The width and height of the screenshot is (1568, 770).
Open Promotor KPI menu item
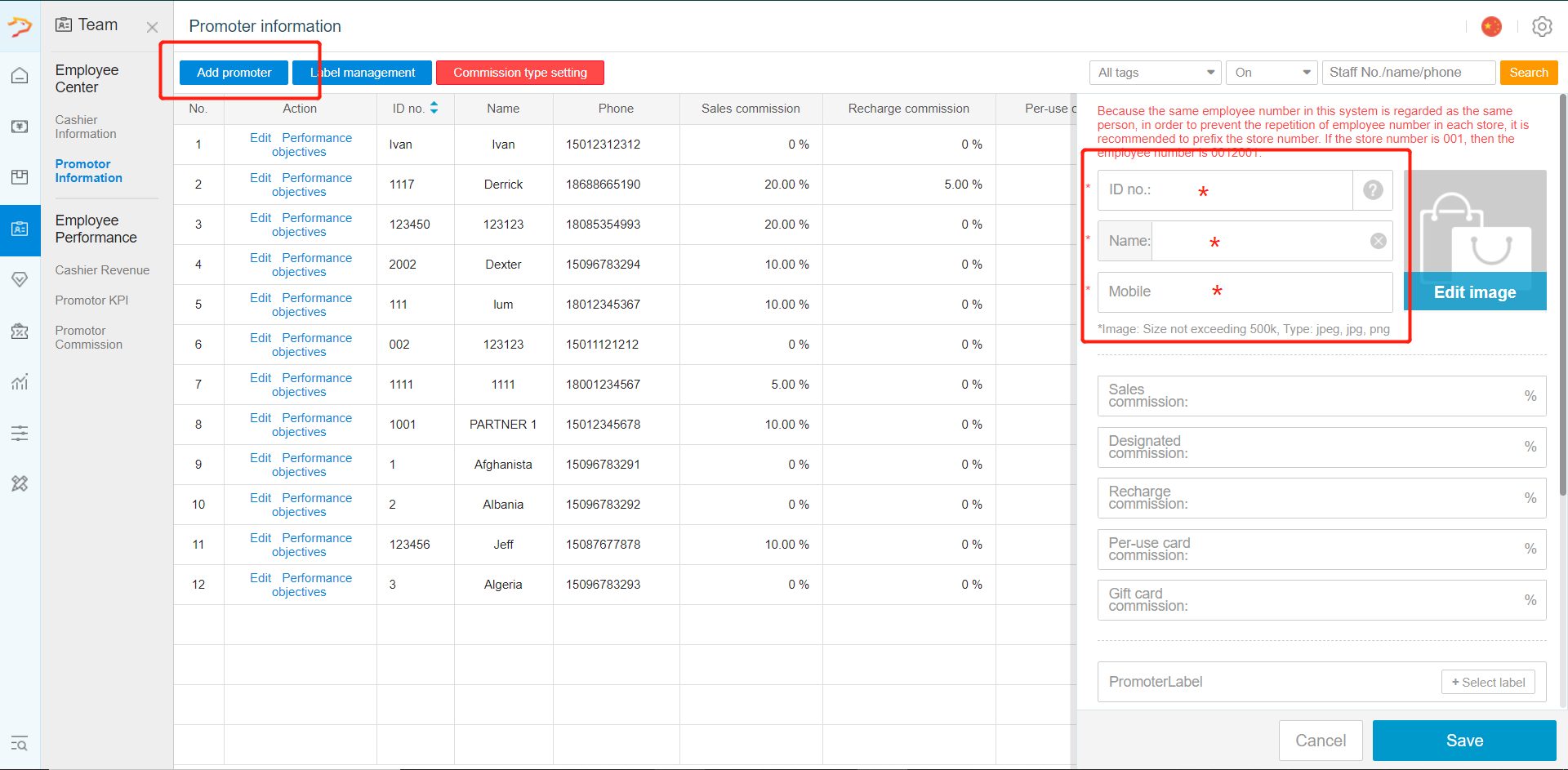[x=91, y=300]
